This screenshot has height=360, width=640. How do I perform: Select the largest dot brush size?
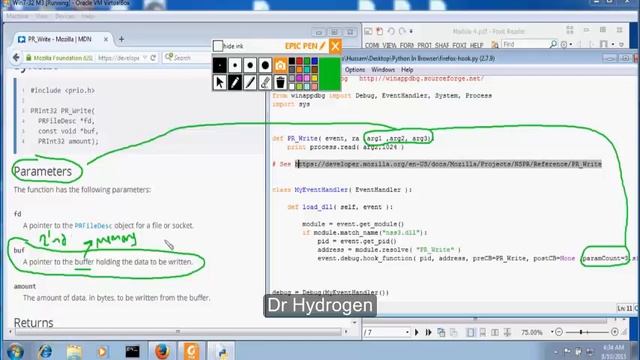(x=265, y=65)
